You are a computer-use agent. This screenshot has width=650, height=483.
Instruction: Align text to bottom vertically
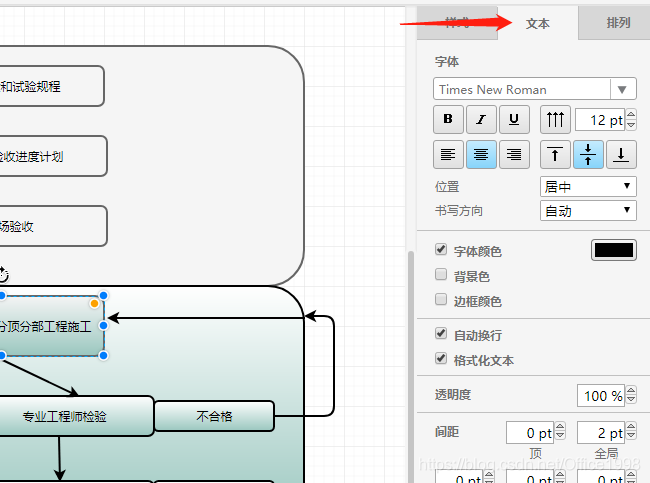tap(621, 155)
